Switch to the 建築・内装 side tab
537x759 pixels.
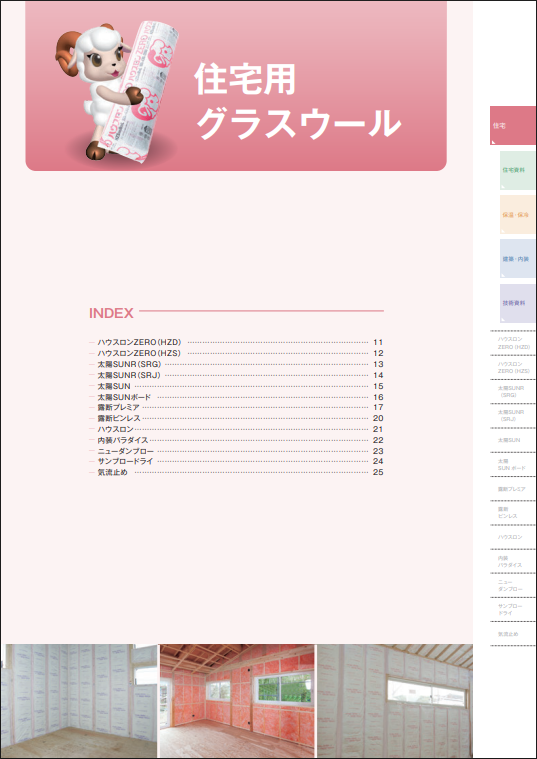[x=517, y=258]
